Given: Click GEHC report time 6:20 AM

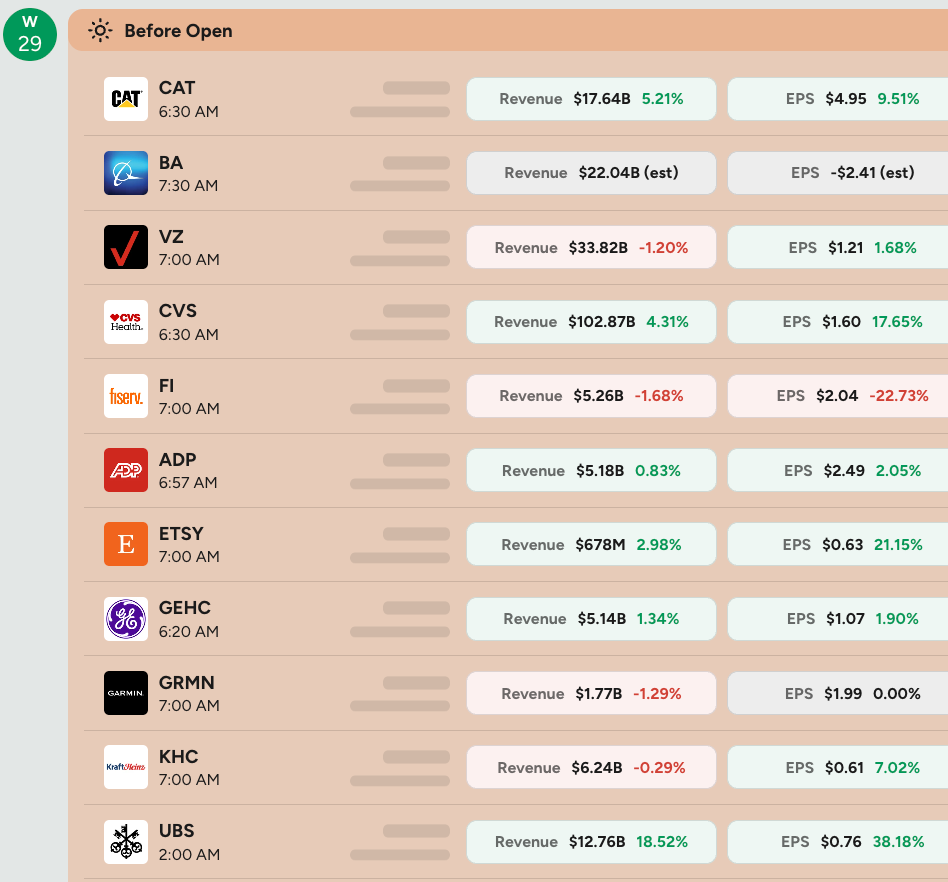Looking at the screenshot, I should [x=189, y=631].
